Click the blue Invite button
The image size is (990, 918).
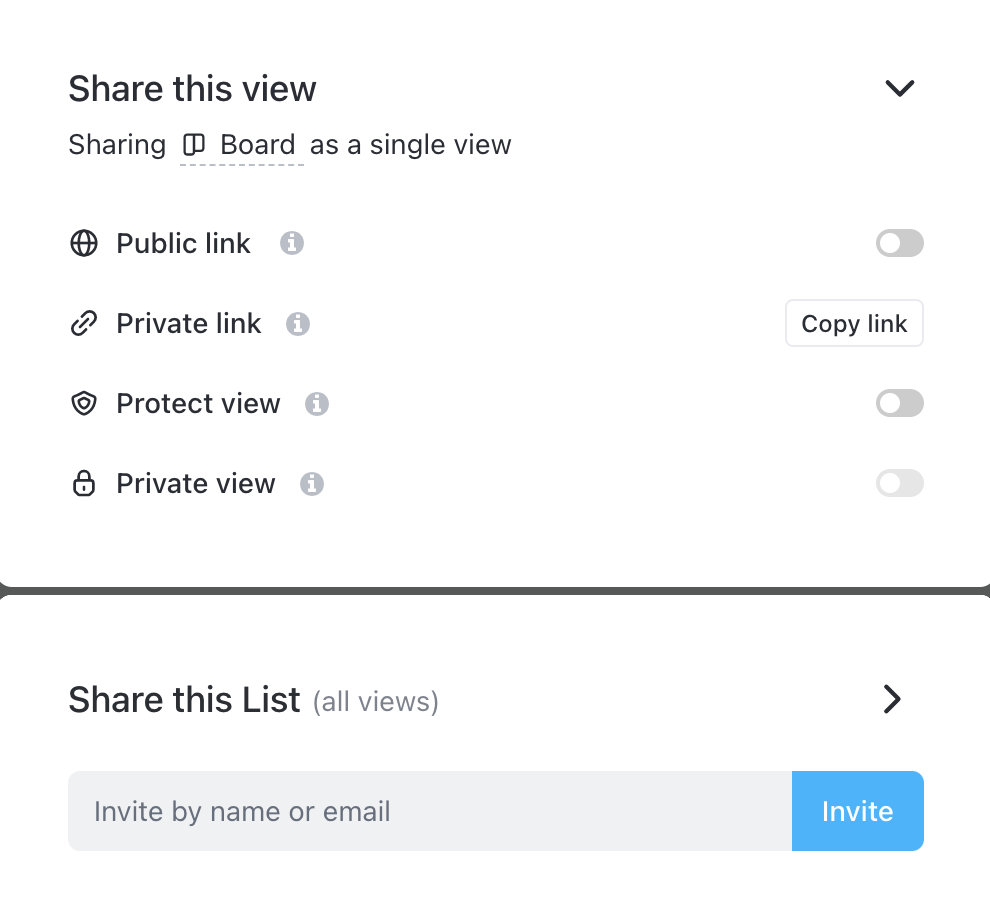pyautogui.click(x=857, y=811)
